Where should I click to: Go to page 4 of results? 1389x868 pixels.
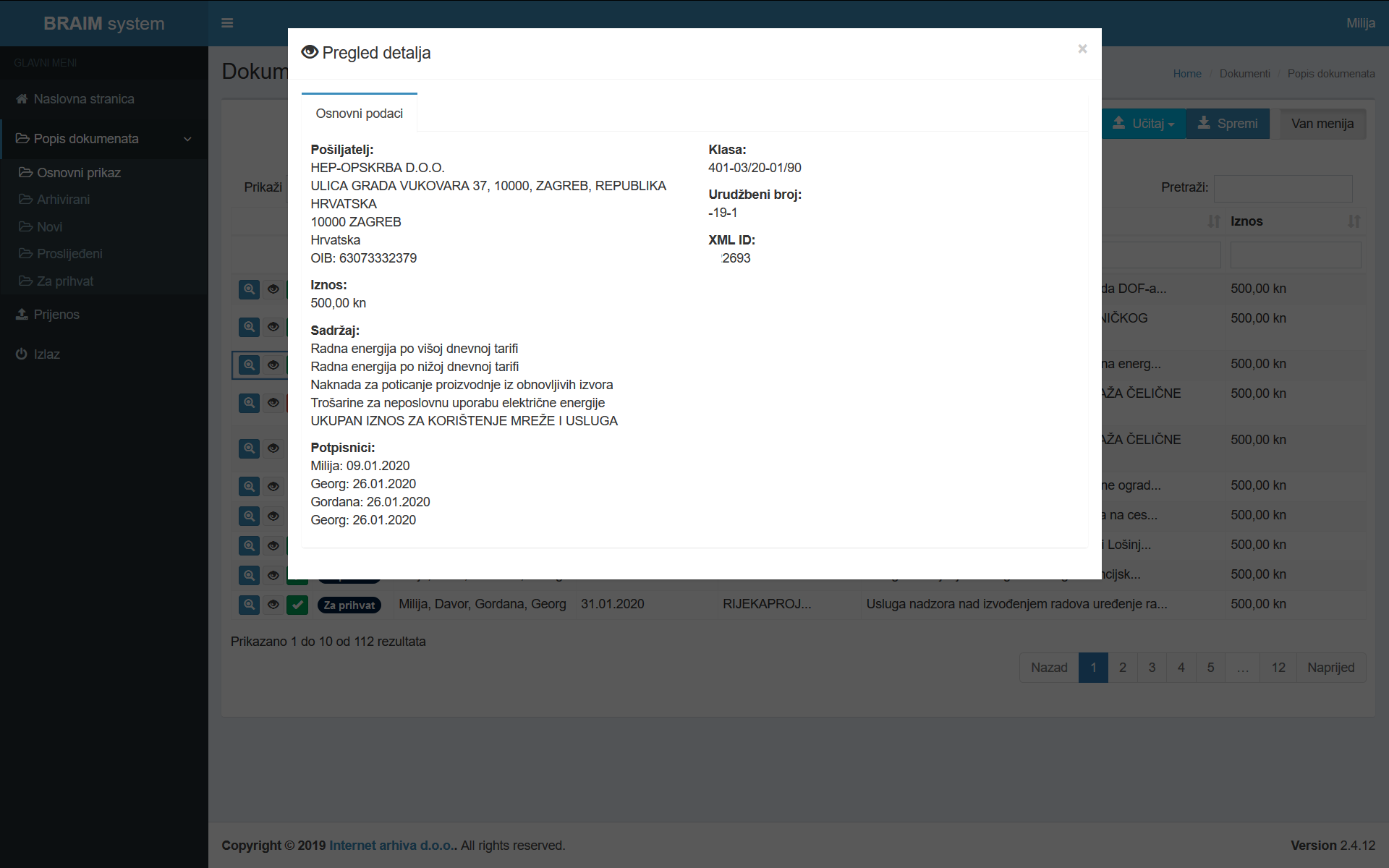[x=1181, y=668]
